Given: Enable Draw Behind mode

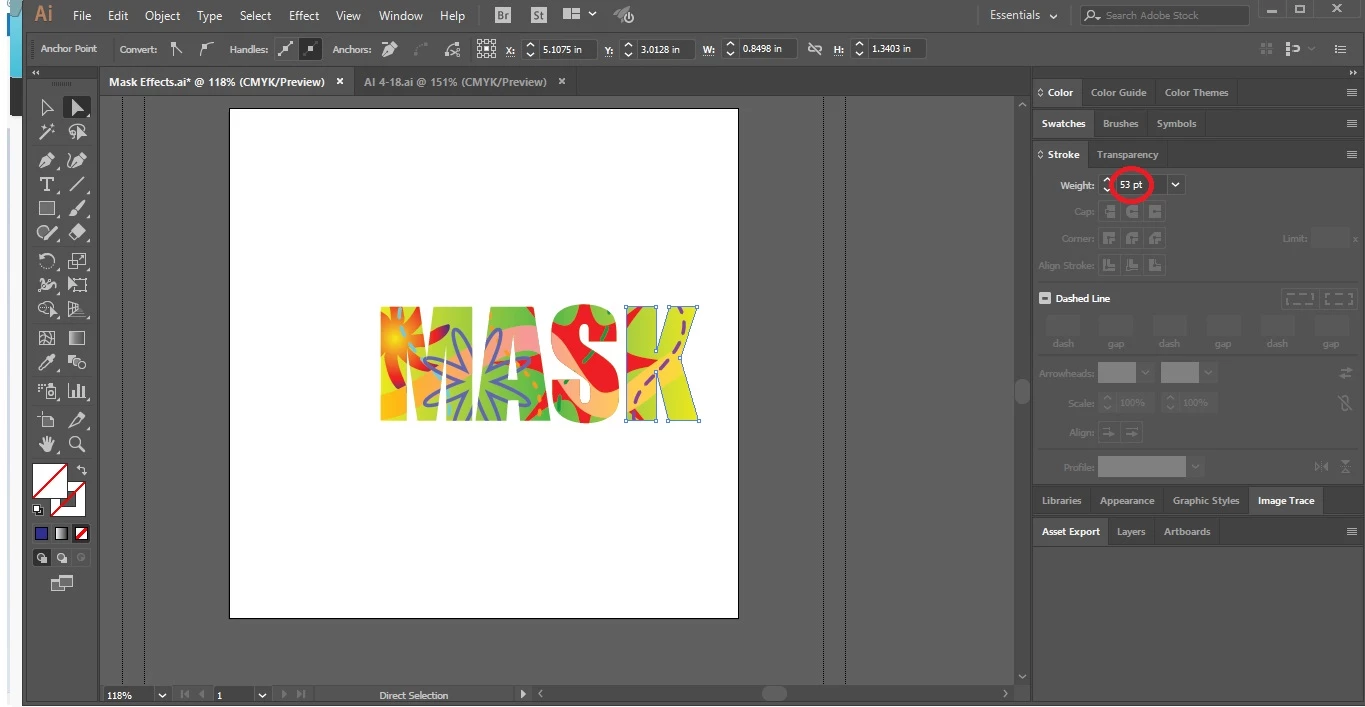Looking at the screenshot, I should (62, 558).
